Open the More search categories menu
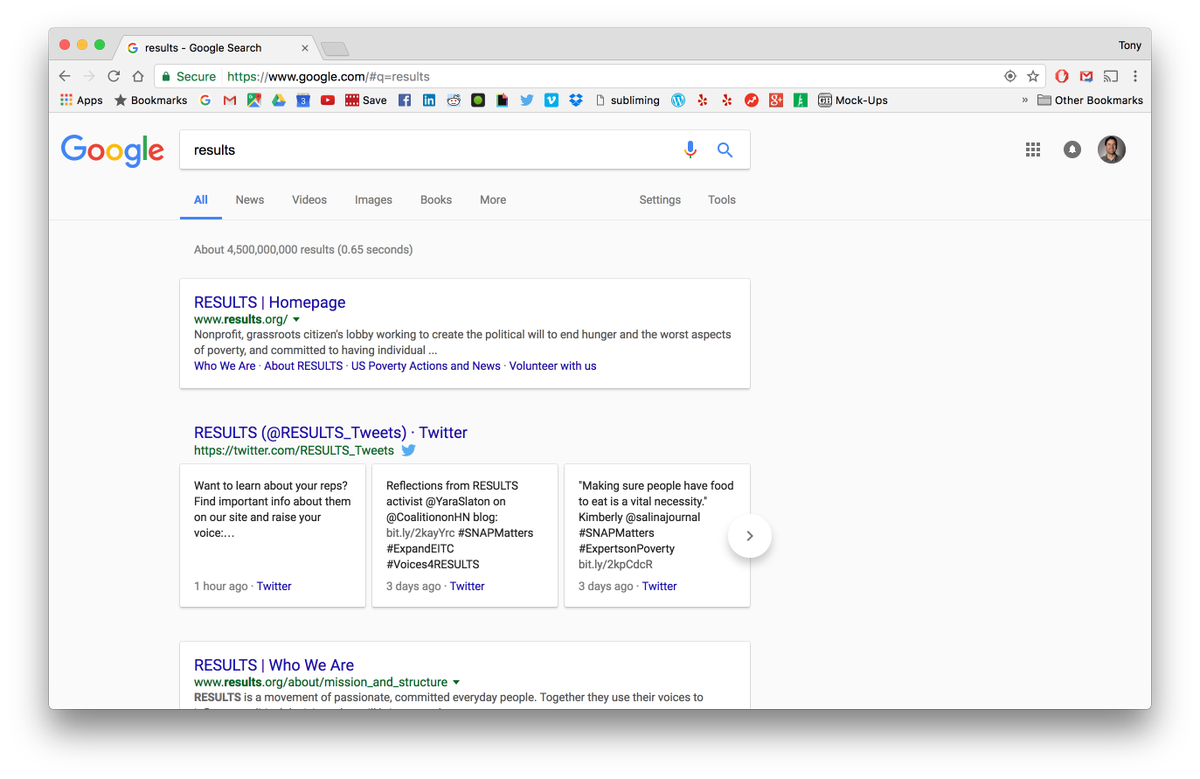 click(493, 200)
